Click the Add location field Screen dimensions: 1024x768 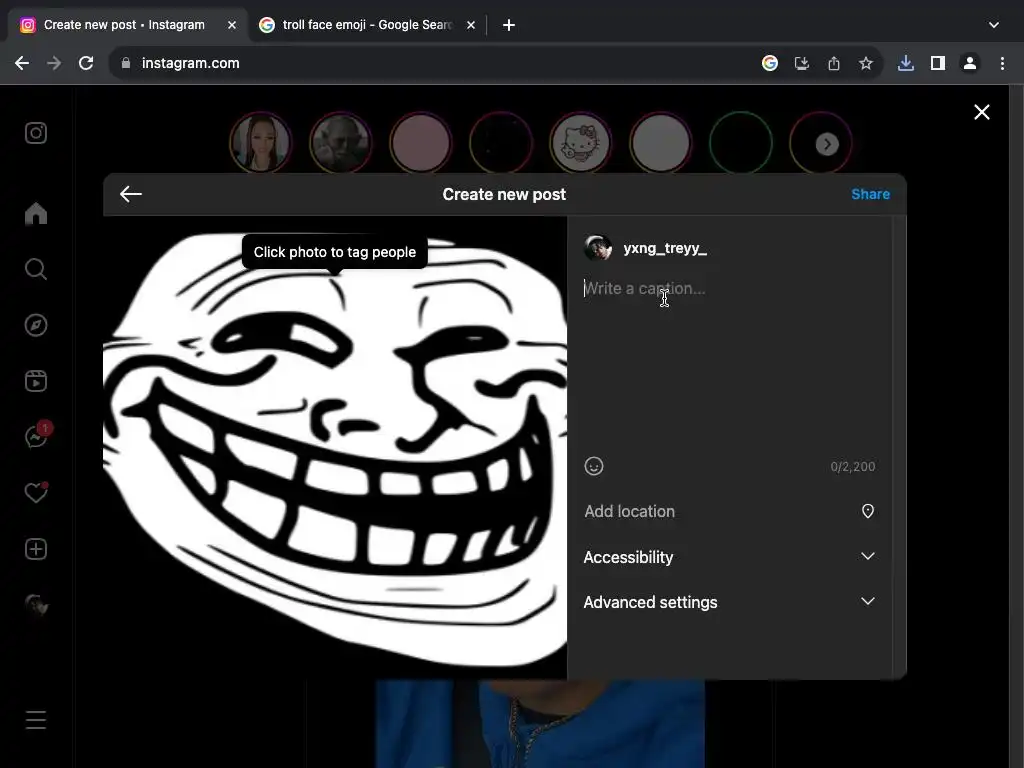click(729, 511)
